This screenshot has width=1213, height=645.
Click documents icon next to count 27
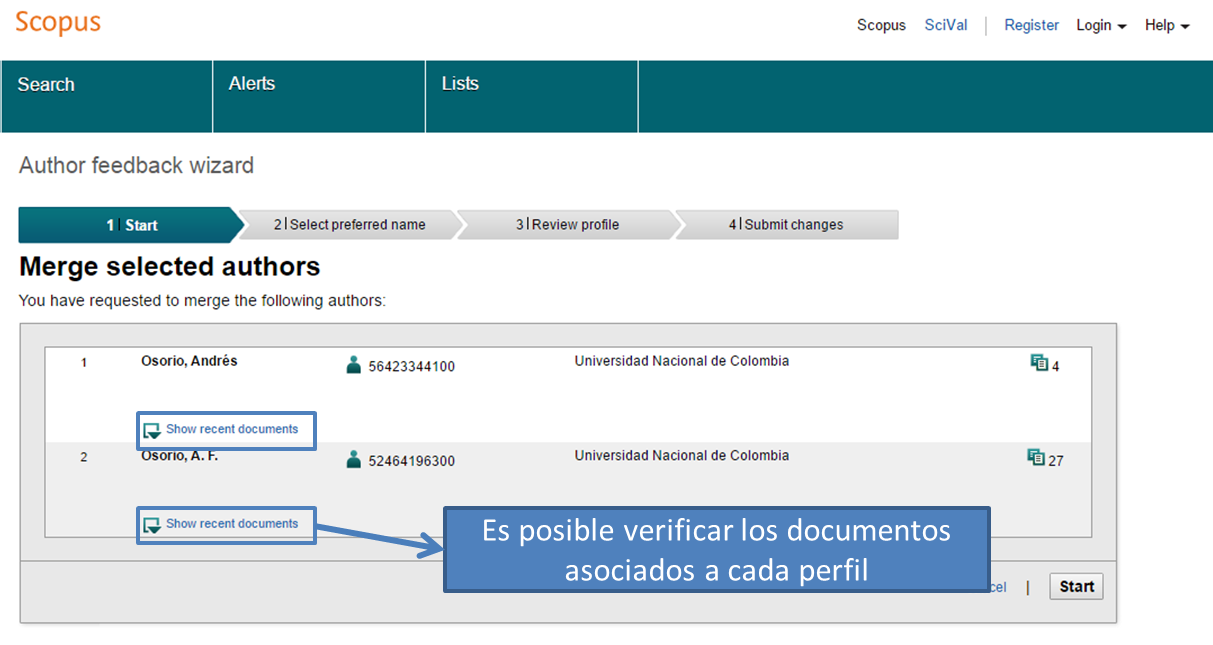(x=1036, y=458)
